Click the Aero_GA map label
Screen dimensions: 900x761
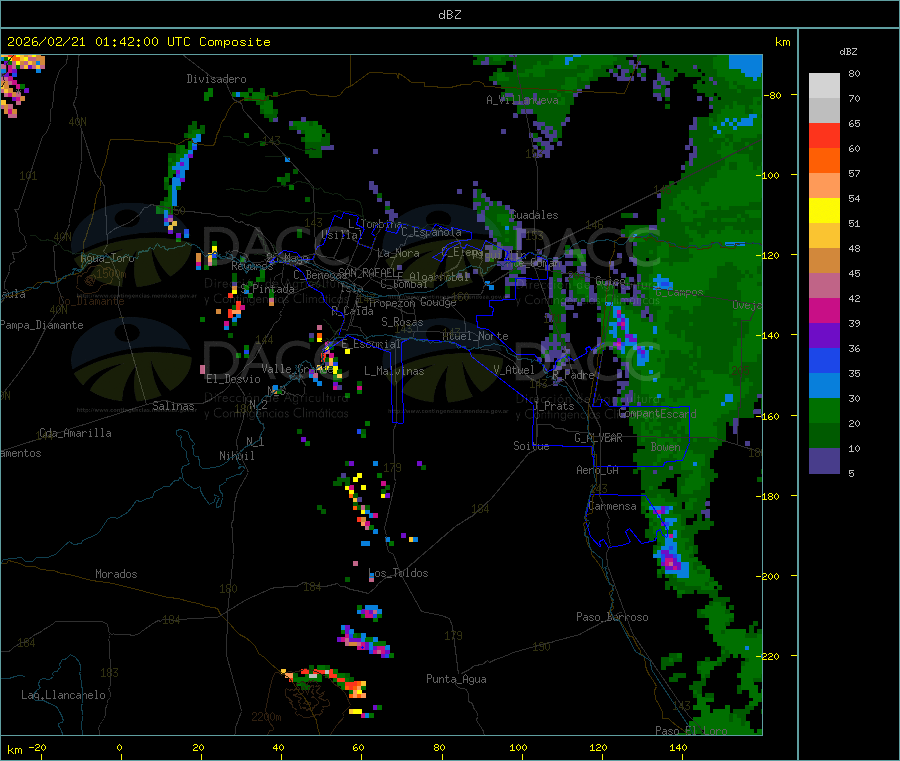598,470
